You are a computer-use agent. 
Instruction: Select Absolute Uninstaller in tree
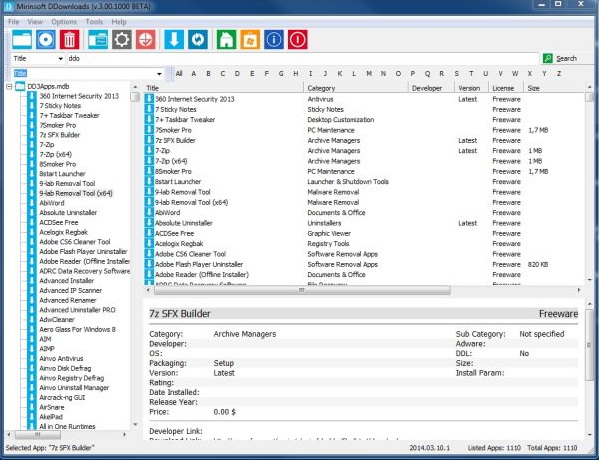[68, 212]
